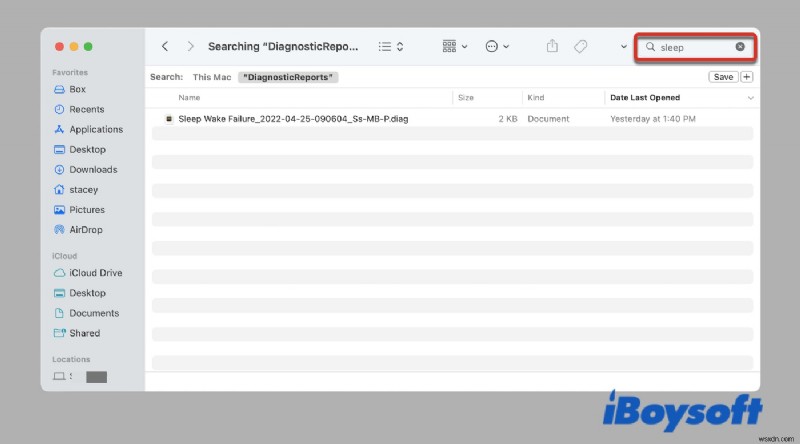This screenshot has width=800, height=444.
Task: Open Box in the Favorites sidebar
Action: [78, 89]
